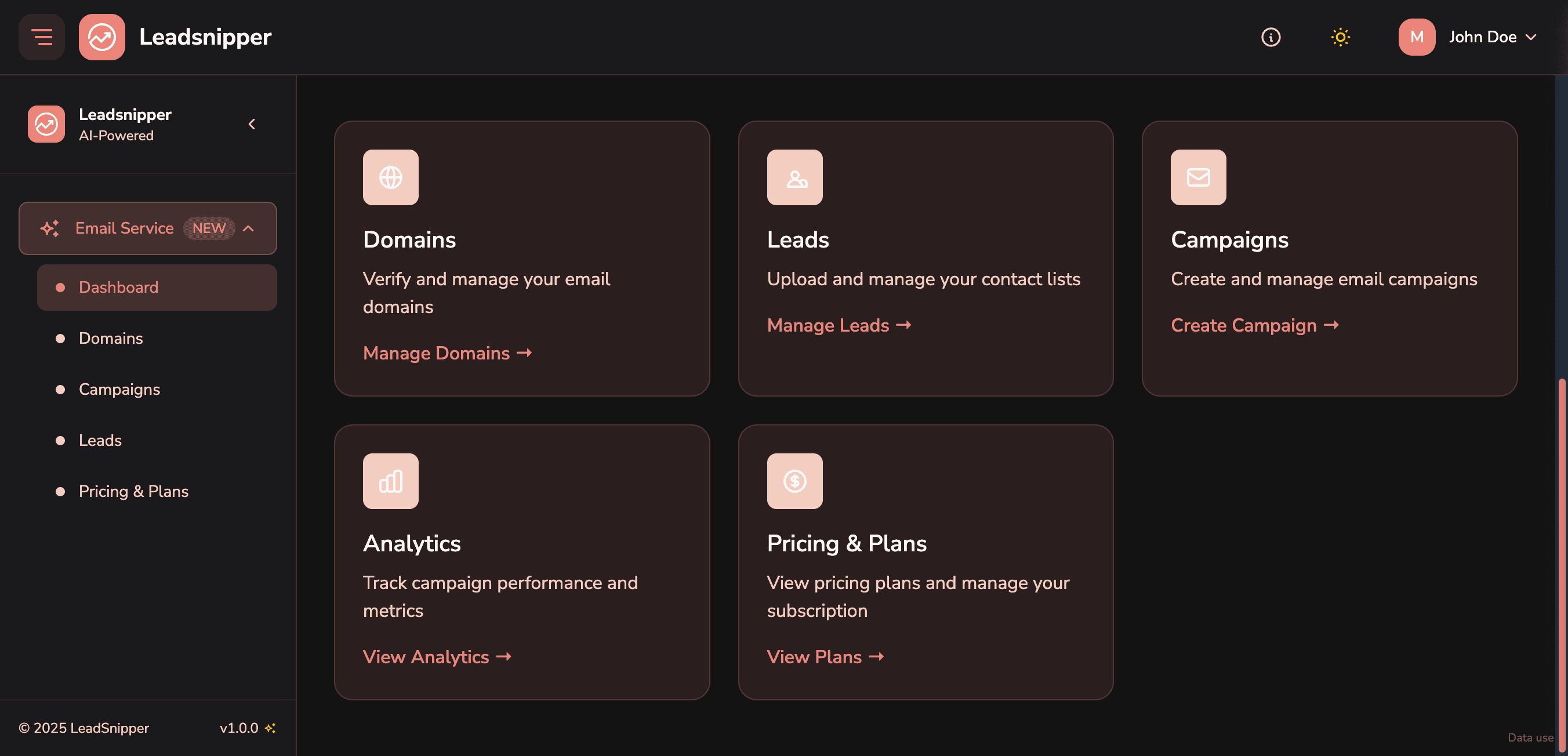This screenshot has height=756, width=1568.
Task: Select Domains in the sidebar menu
Action: [111, 339]
